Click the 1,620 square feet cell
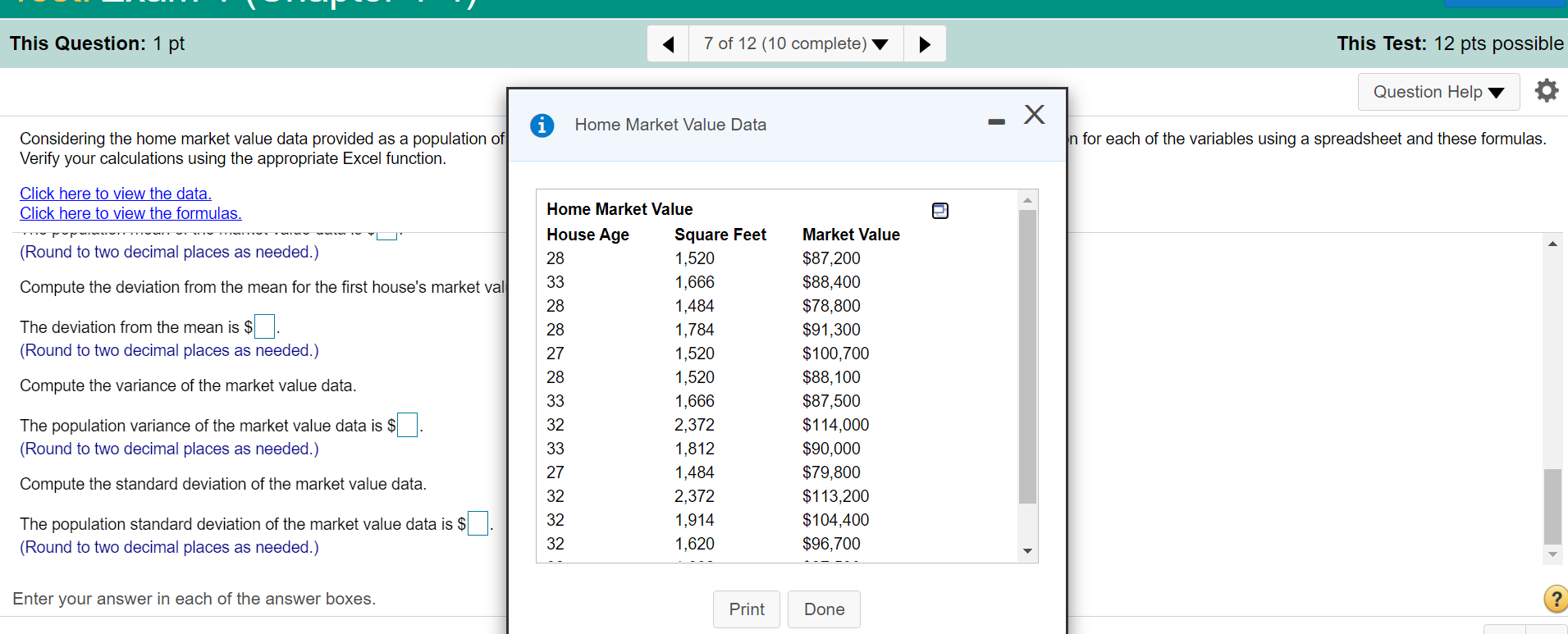Image resolution: width=1568 pixels, height=634 pixels. coord(694,544)
